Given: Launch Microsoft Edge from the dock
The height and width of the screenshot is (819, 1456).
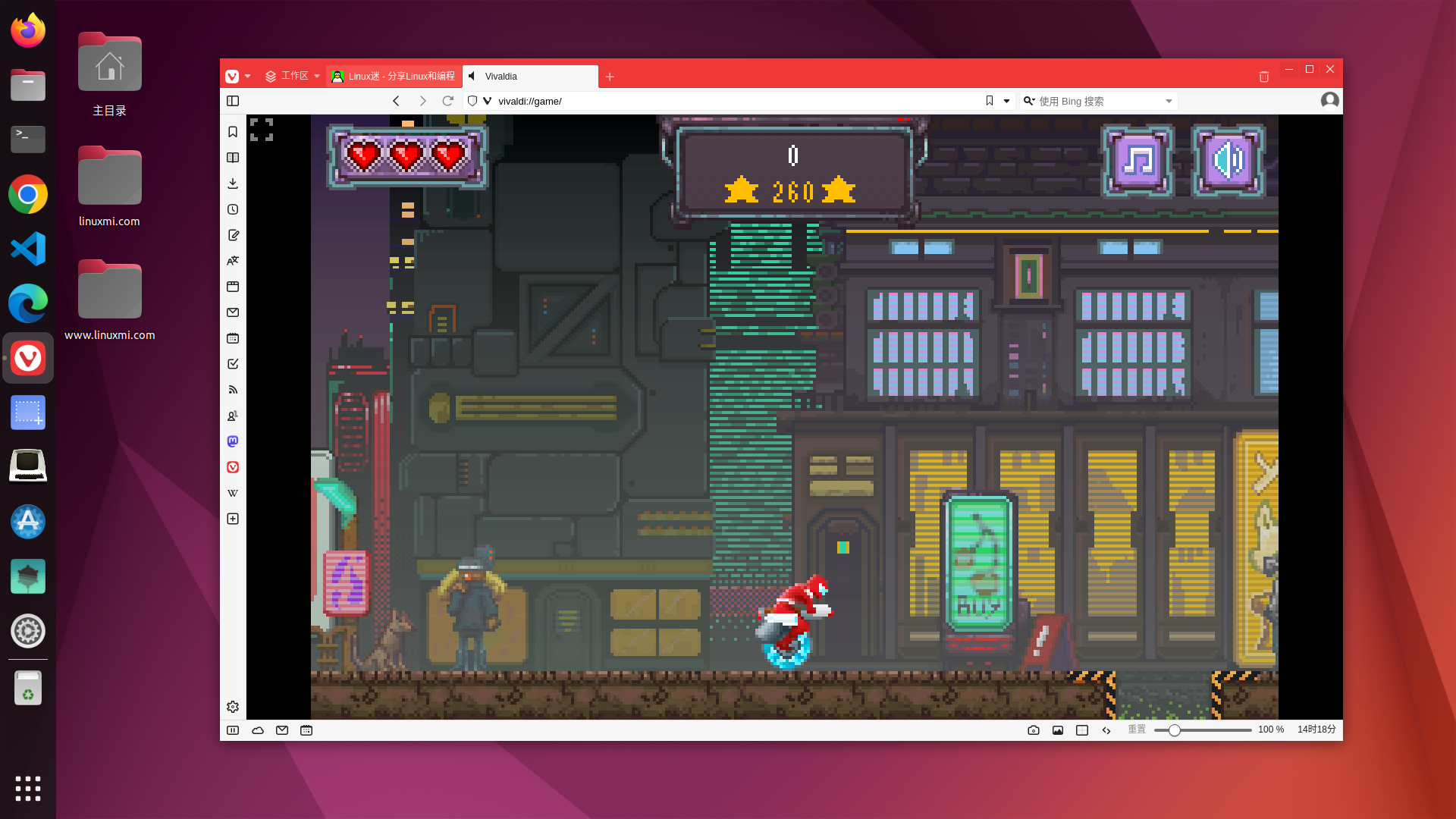Looking at the screenshot, I should point(28,303).
